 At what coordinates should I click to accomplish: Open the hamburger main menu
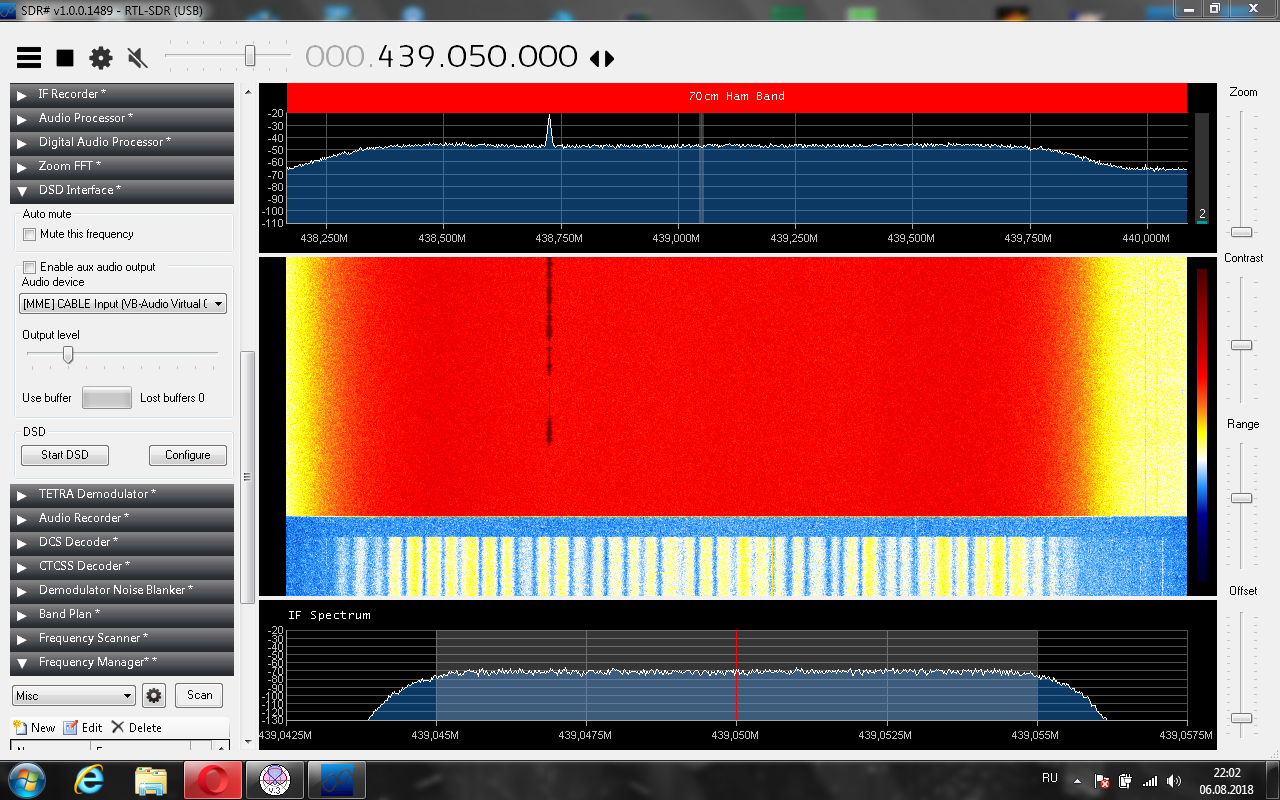29,58
